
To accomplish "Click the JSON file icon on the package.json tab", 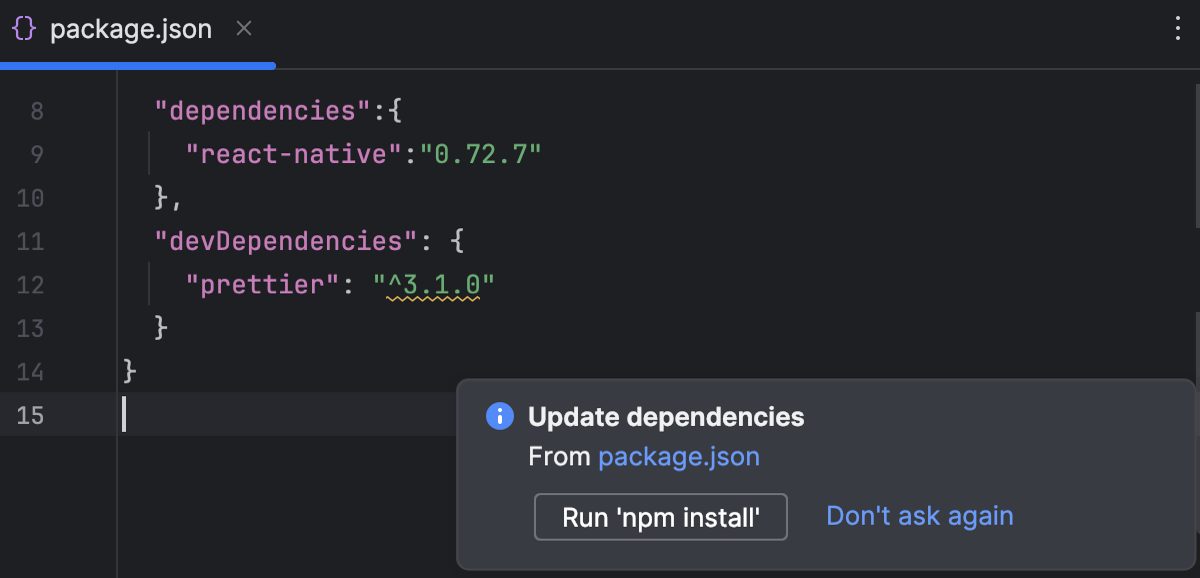I will point(24,29).
